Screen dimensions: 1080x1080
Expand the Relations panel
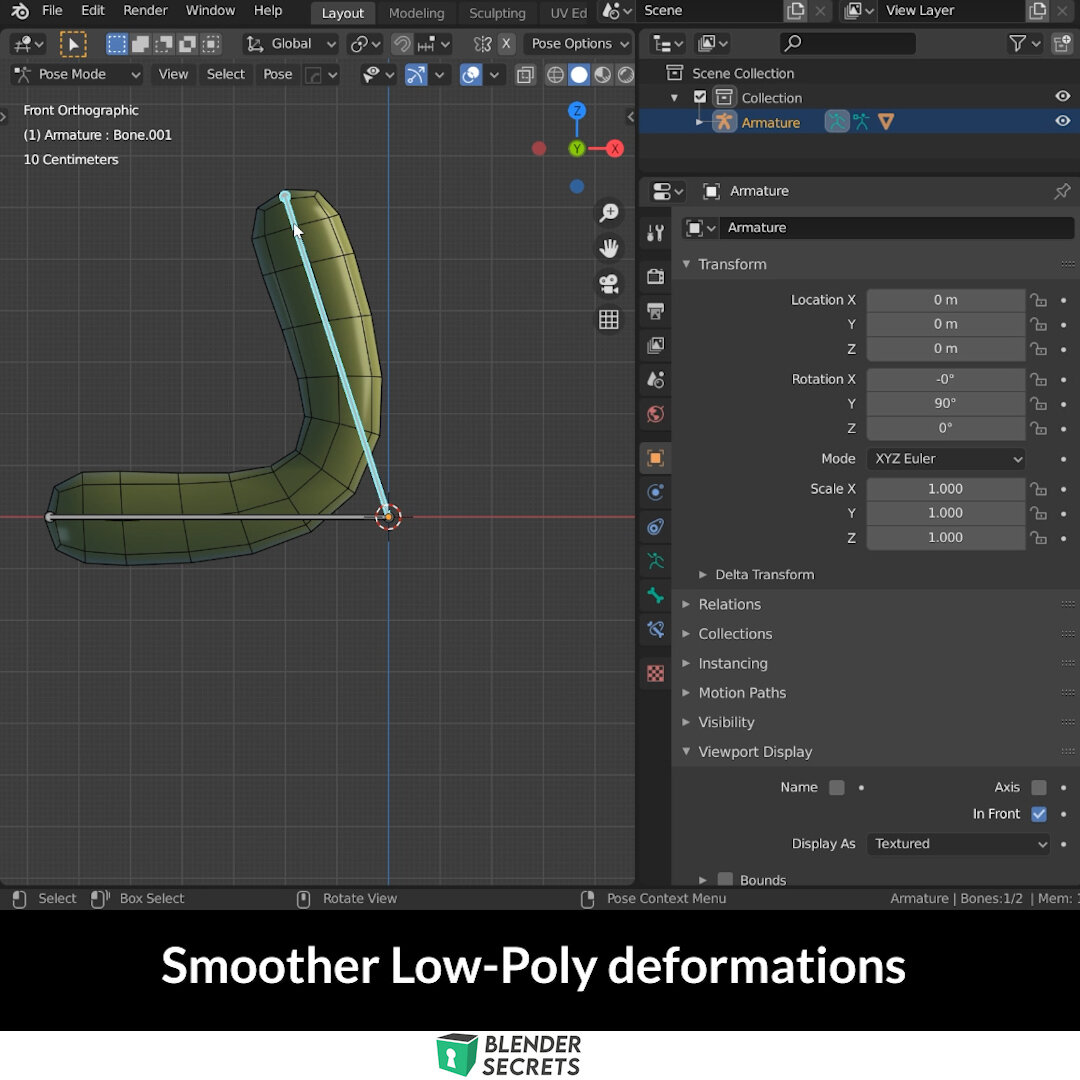click(x=686, y=604)
